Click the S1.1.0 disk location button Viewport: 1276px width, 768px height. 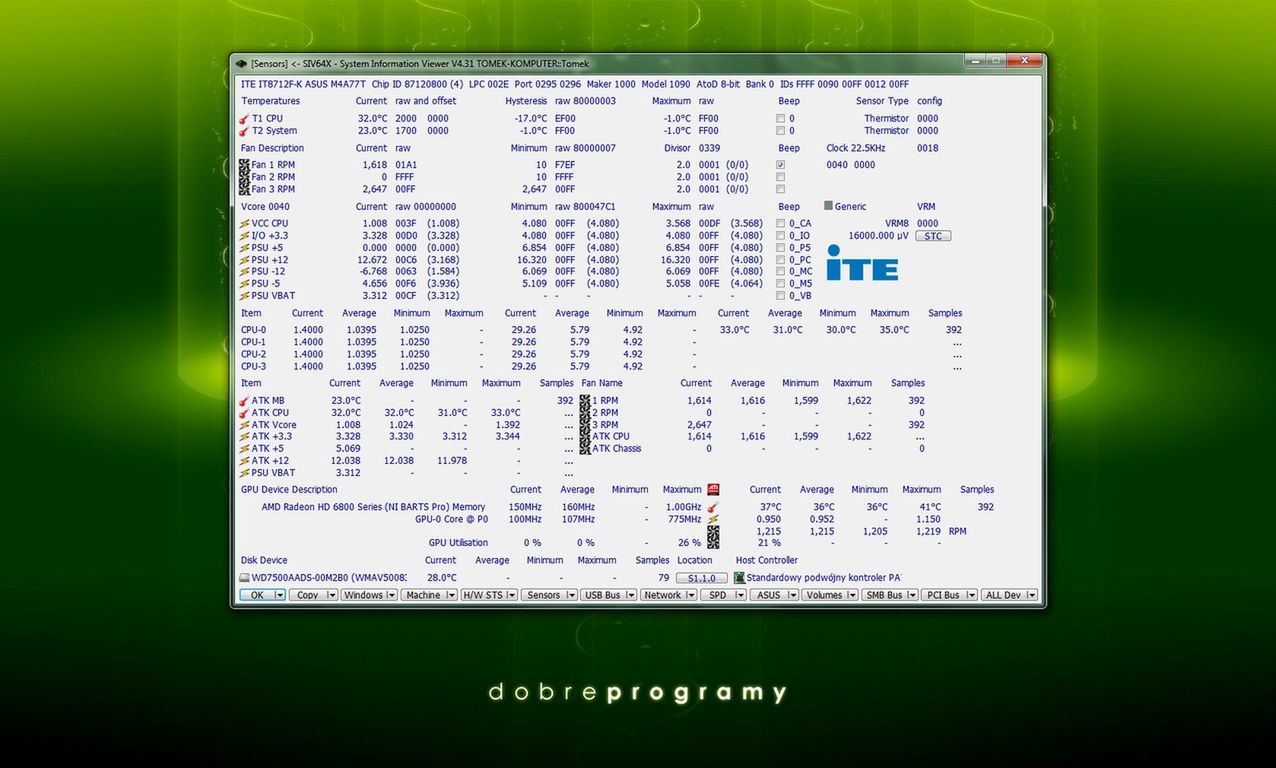702,578
